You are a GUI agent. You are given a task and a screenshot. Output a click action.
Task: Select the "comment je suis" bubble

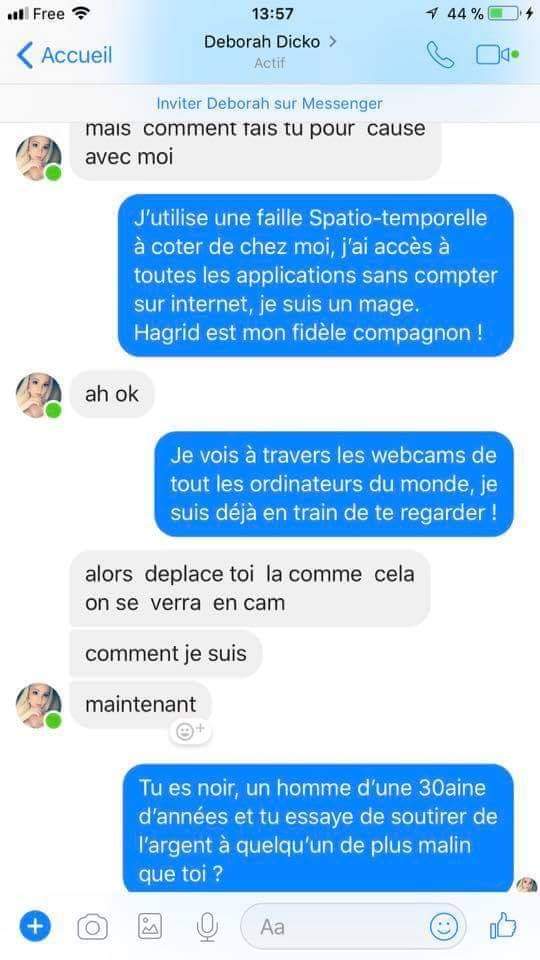pos(166,653)
